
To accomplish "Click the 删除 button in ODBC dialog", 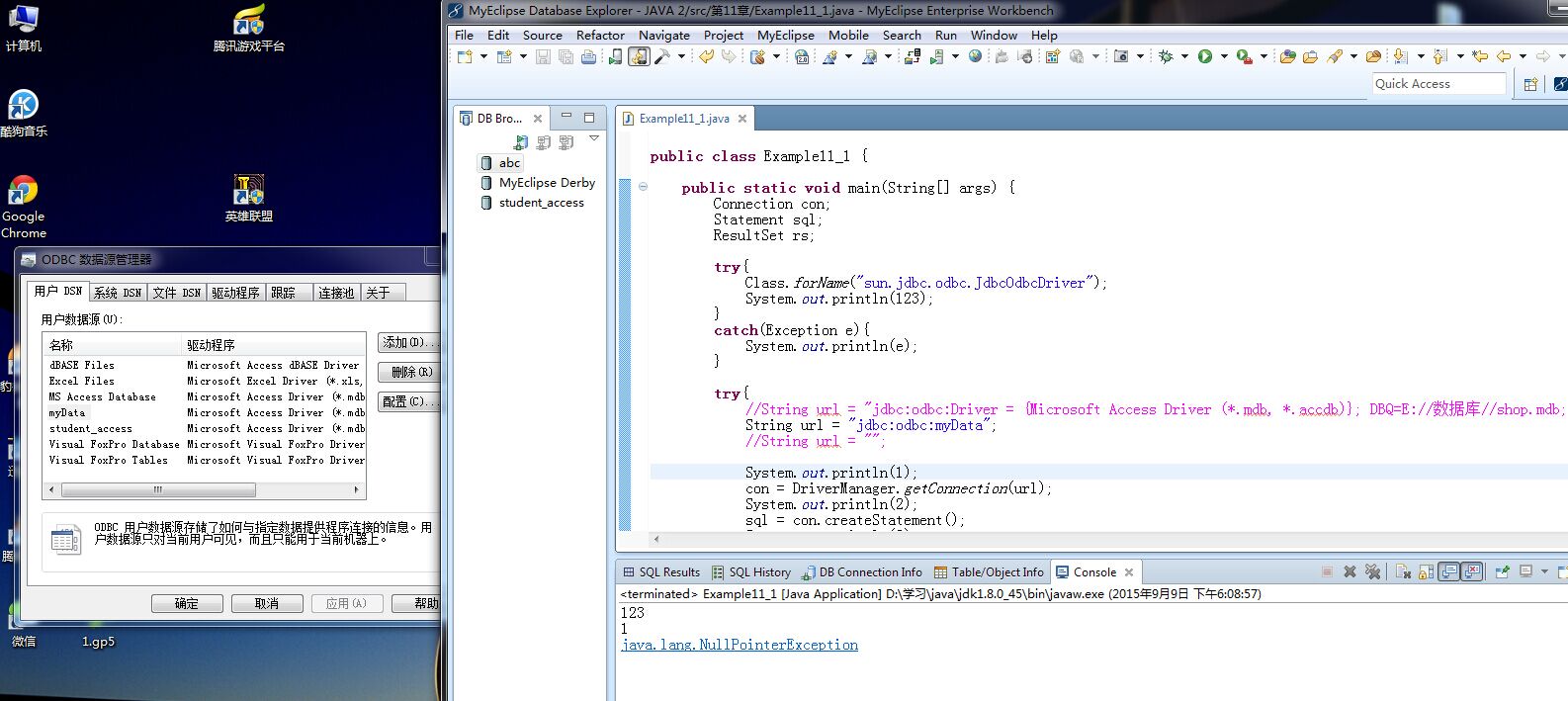I will pyautogui.click(x=407, y=372).
